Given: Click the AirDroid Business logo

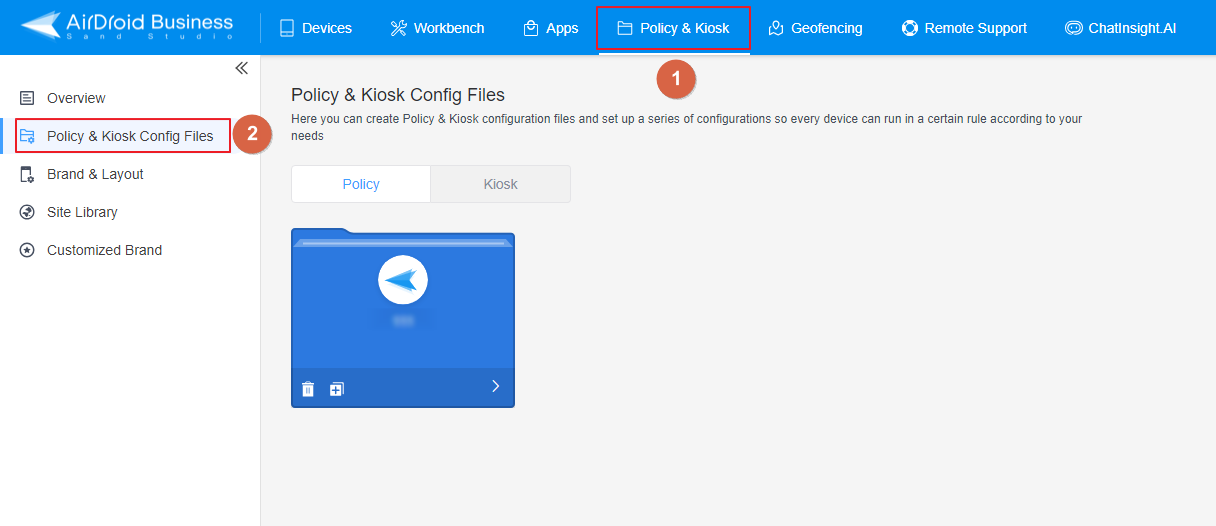Looking at the screenshot, I should point(127,27).
